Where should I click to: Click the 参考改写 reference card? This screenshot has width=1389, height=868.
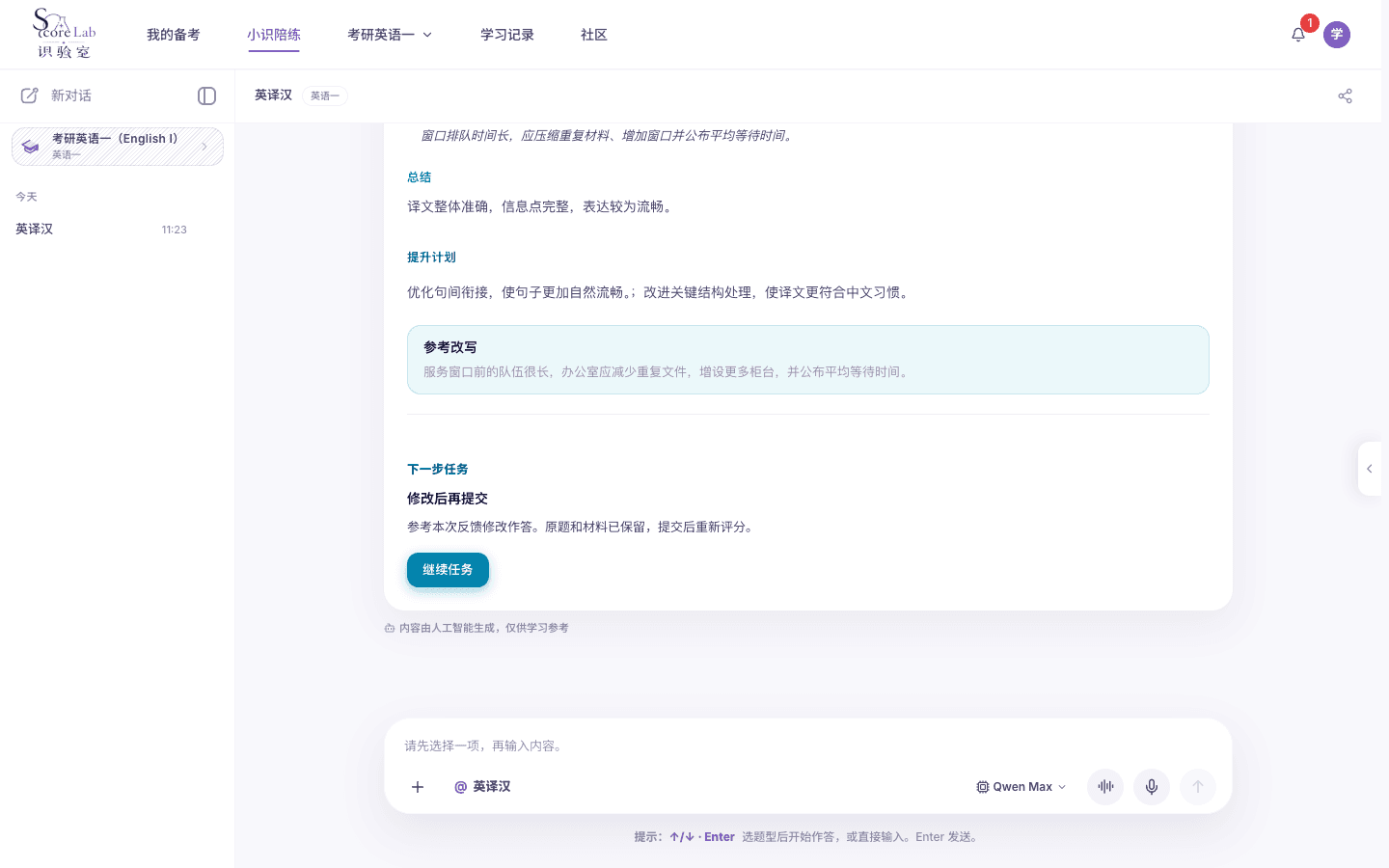[x=808, y=360]
